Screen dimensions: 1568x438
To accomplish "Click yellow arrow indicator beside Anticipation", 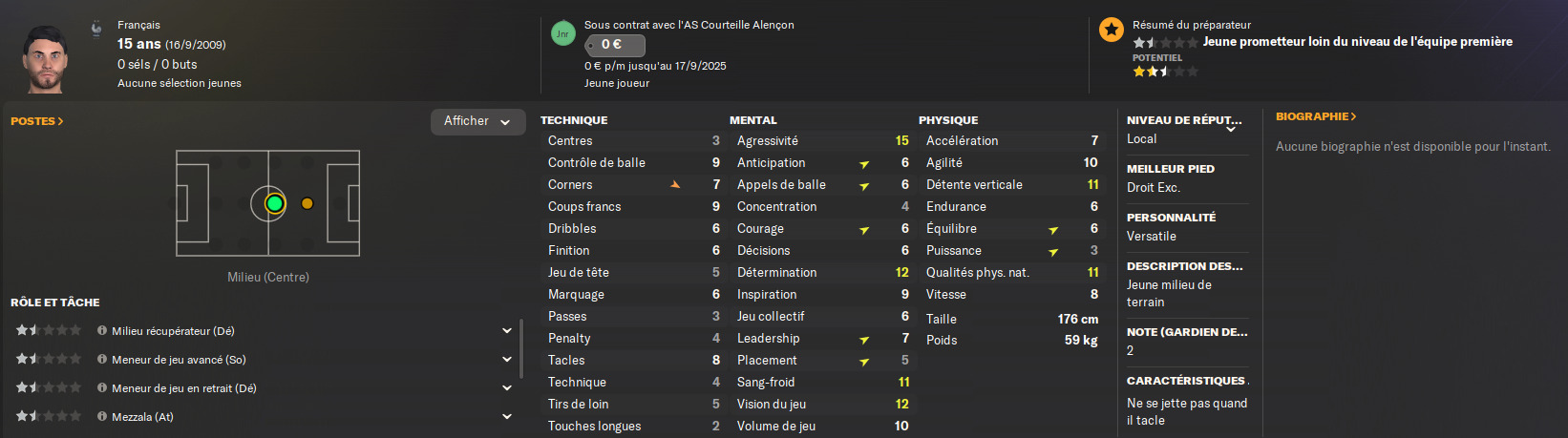I will pos(864,164).
